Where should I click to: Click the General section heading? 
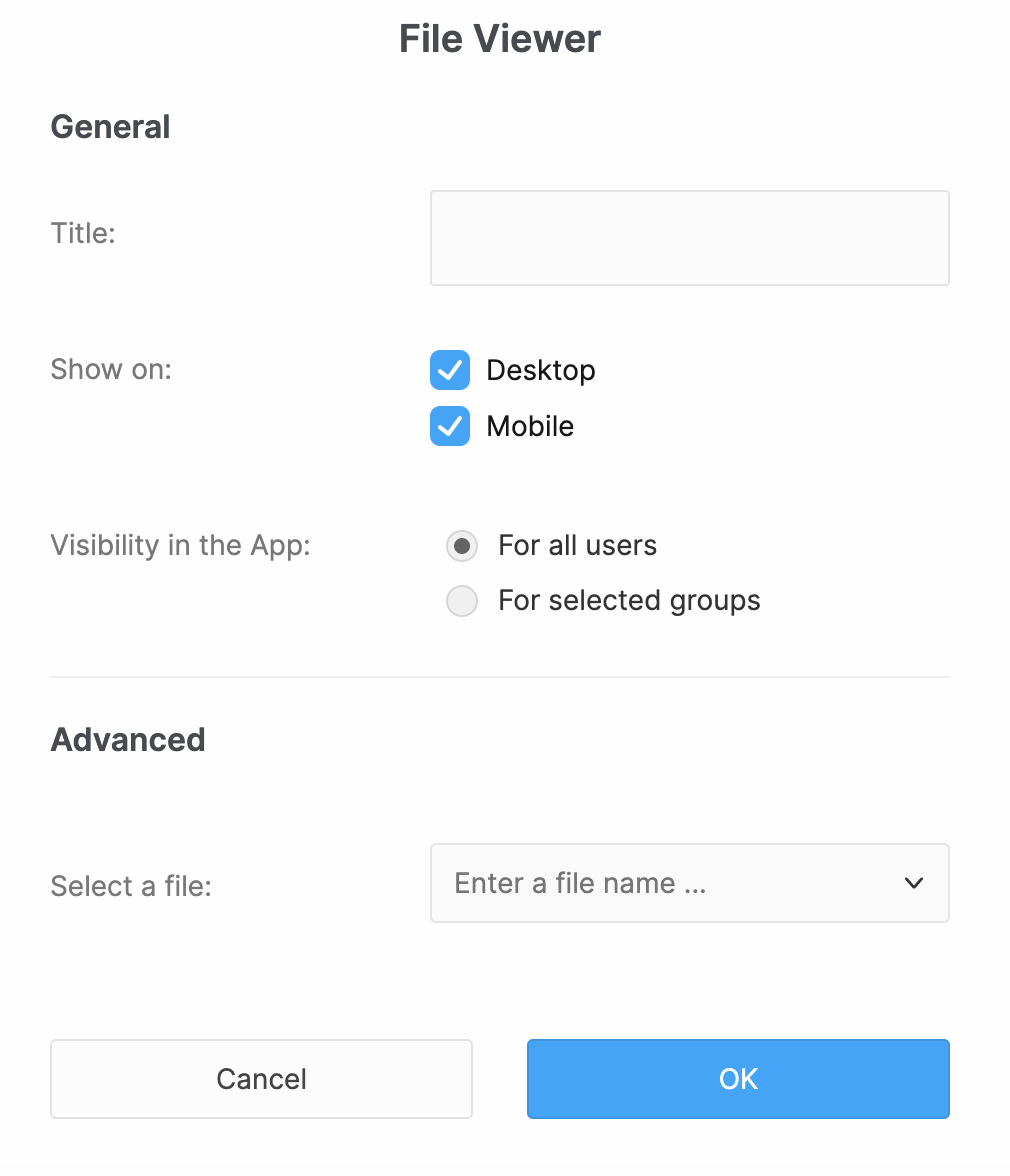[110, 127]
